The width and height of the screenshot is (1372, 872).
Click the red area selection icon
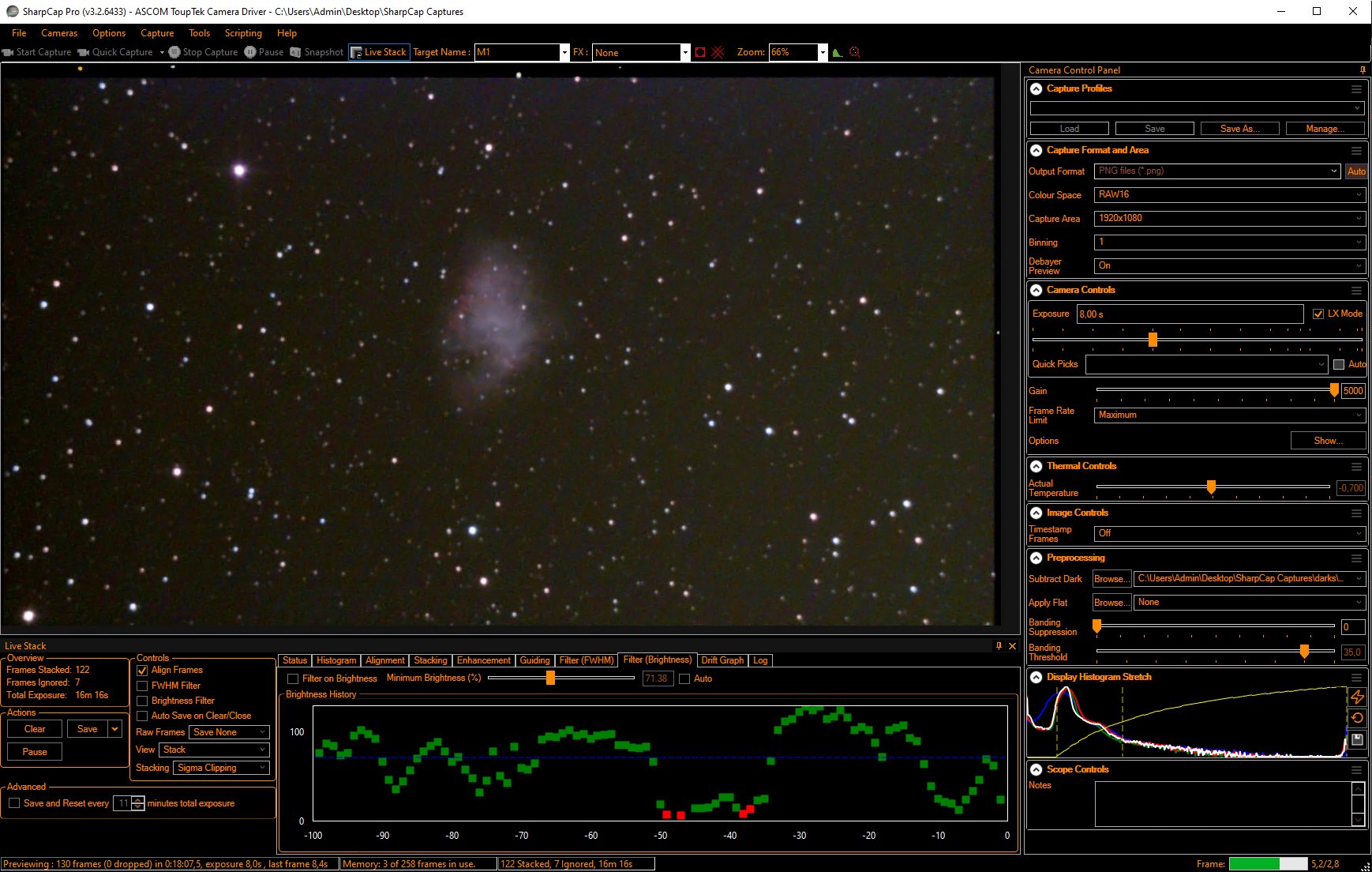pos(700,52)
